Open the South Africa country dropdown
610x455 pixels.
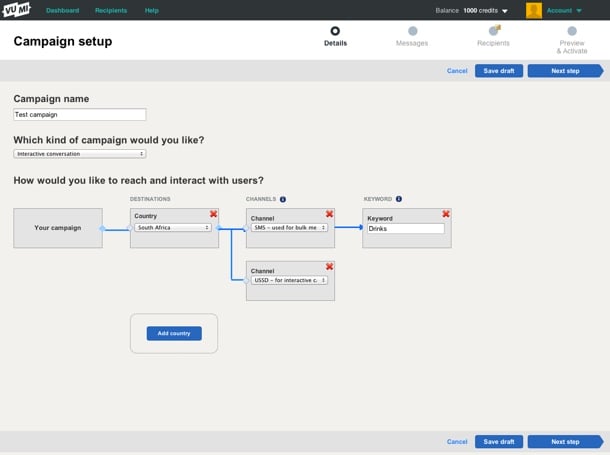coord(174,228)
